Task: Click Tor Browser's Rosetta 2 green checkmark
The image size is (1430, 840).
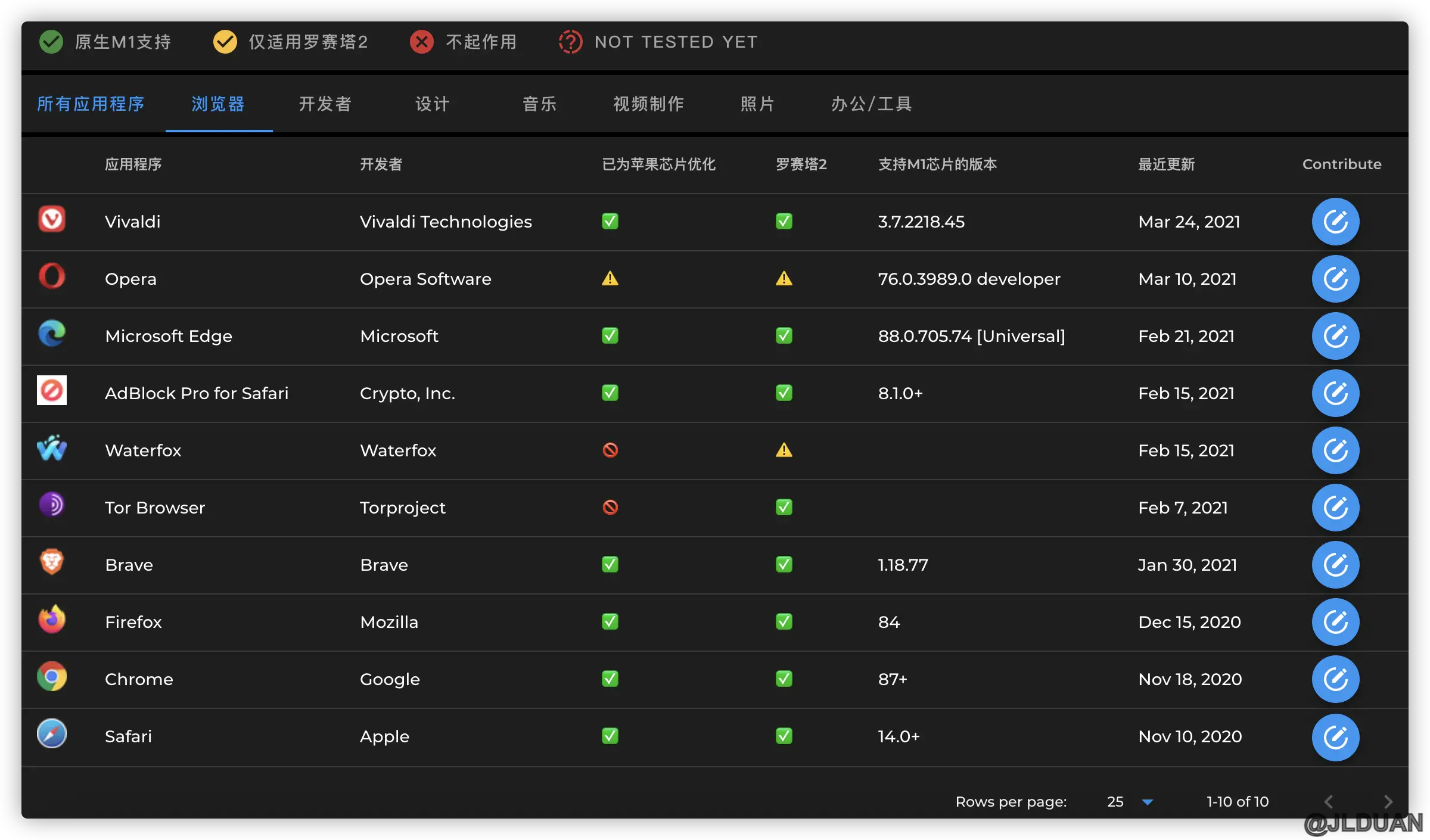Action: click(x=784, y=507)
